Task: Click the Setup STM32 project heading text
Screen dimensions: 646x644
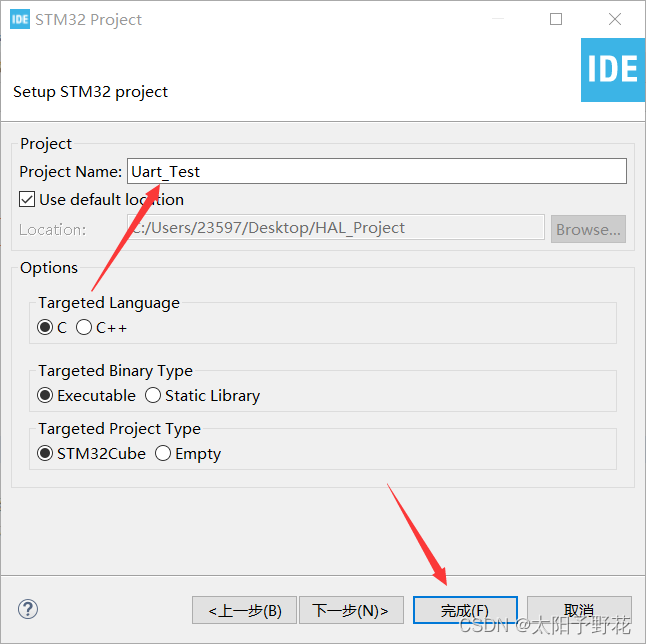Action: (x=90, y=91)
